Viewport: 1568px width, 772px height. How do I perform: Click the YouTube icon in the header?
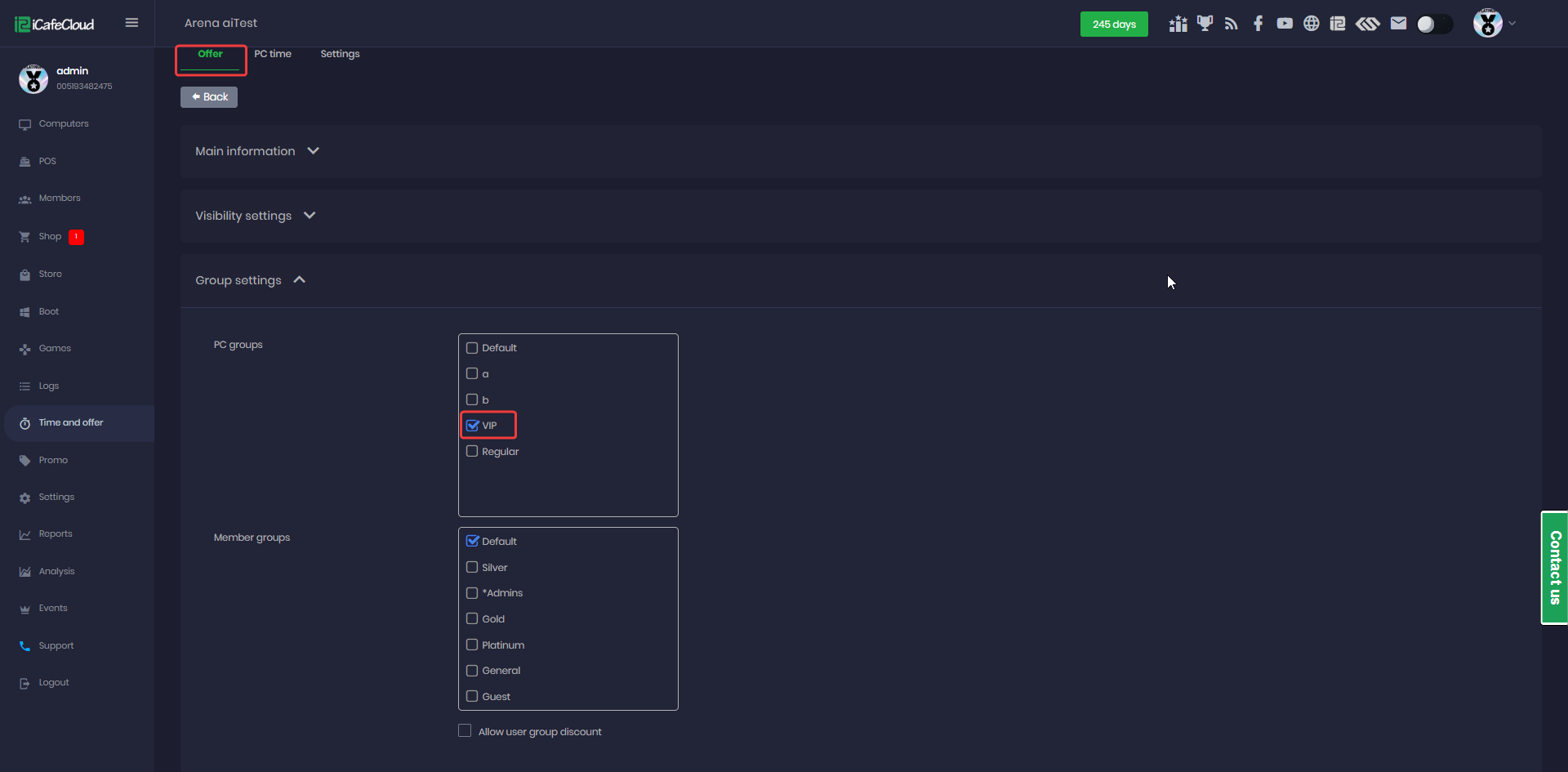point(1285,24)
